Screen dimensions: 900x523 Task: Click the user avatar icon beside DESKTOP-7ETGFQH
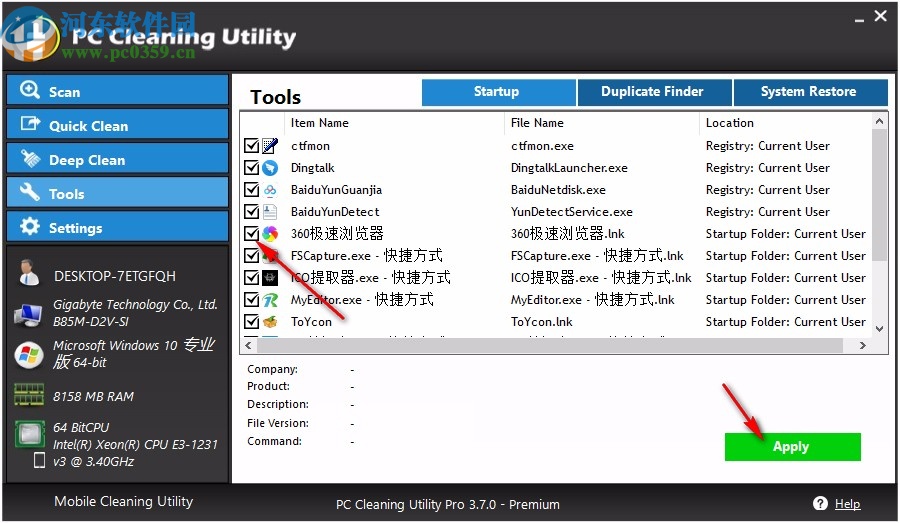point(28,273)
